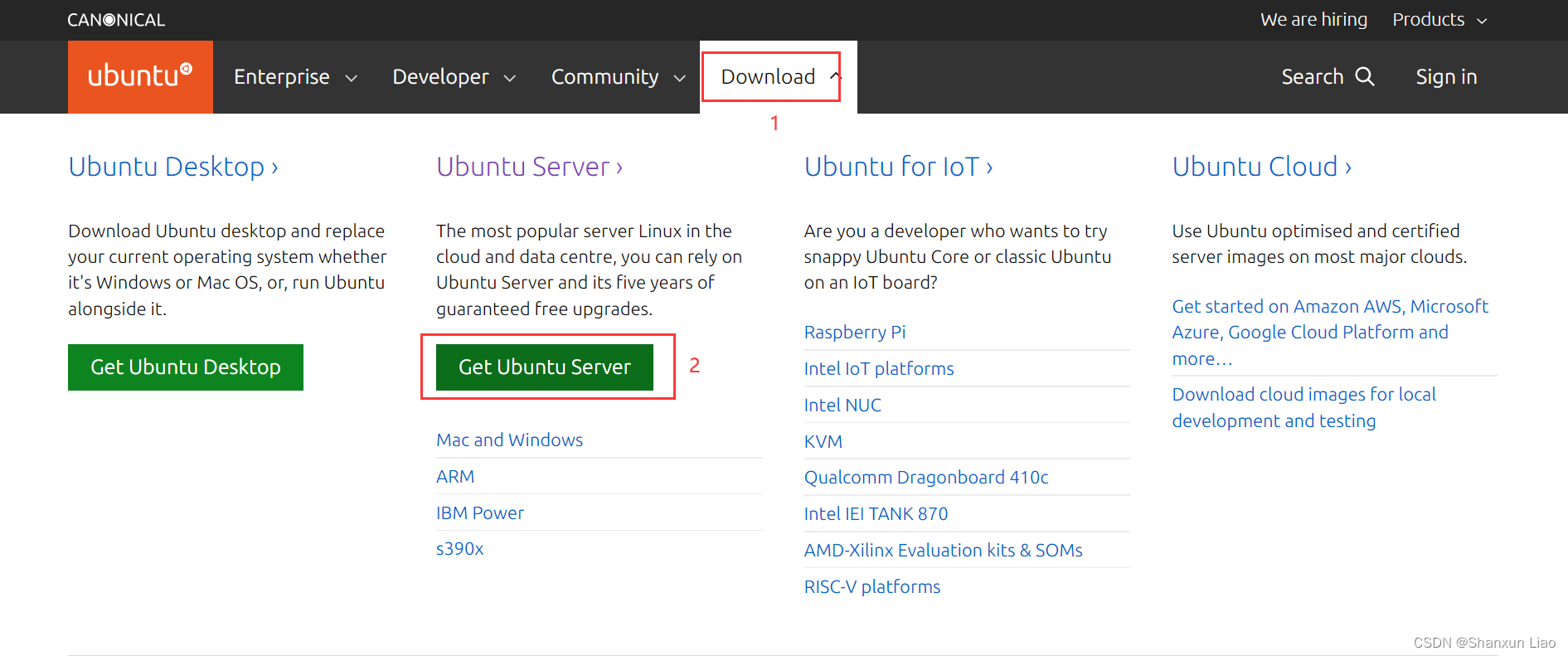Open the We are hiring link
Viewport: 1568px width, 656px height.
(1313, 20)
